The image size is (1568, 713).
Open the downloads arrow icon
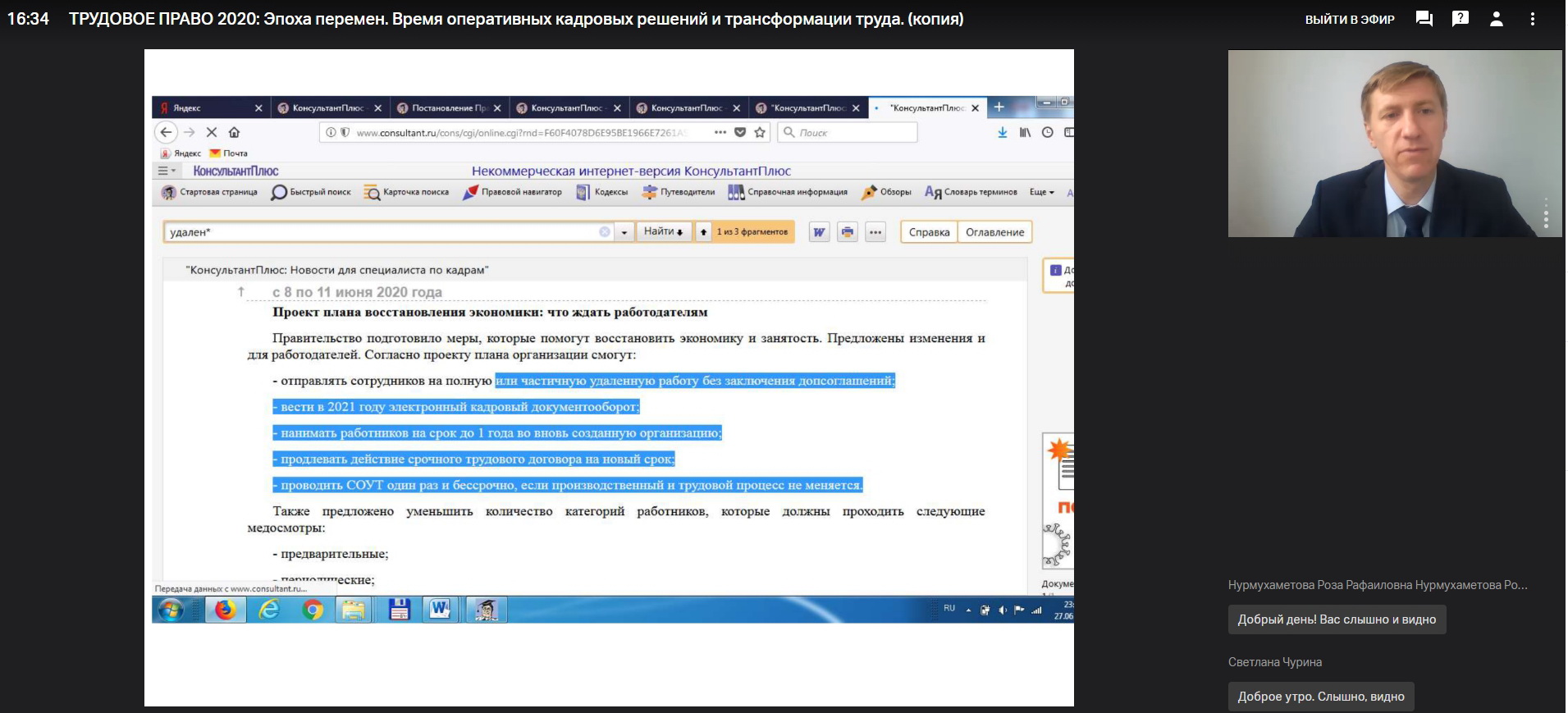click(x=1003, y=132)
